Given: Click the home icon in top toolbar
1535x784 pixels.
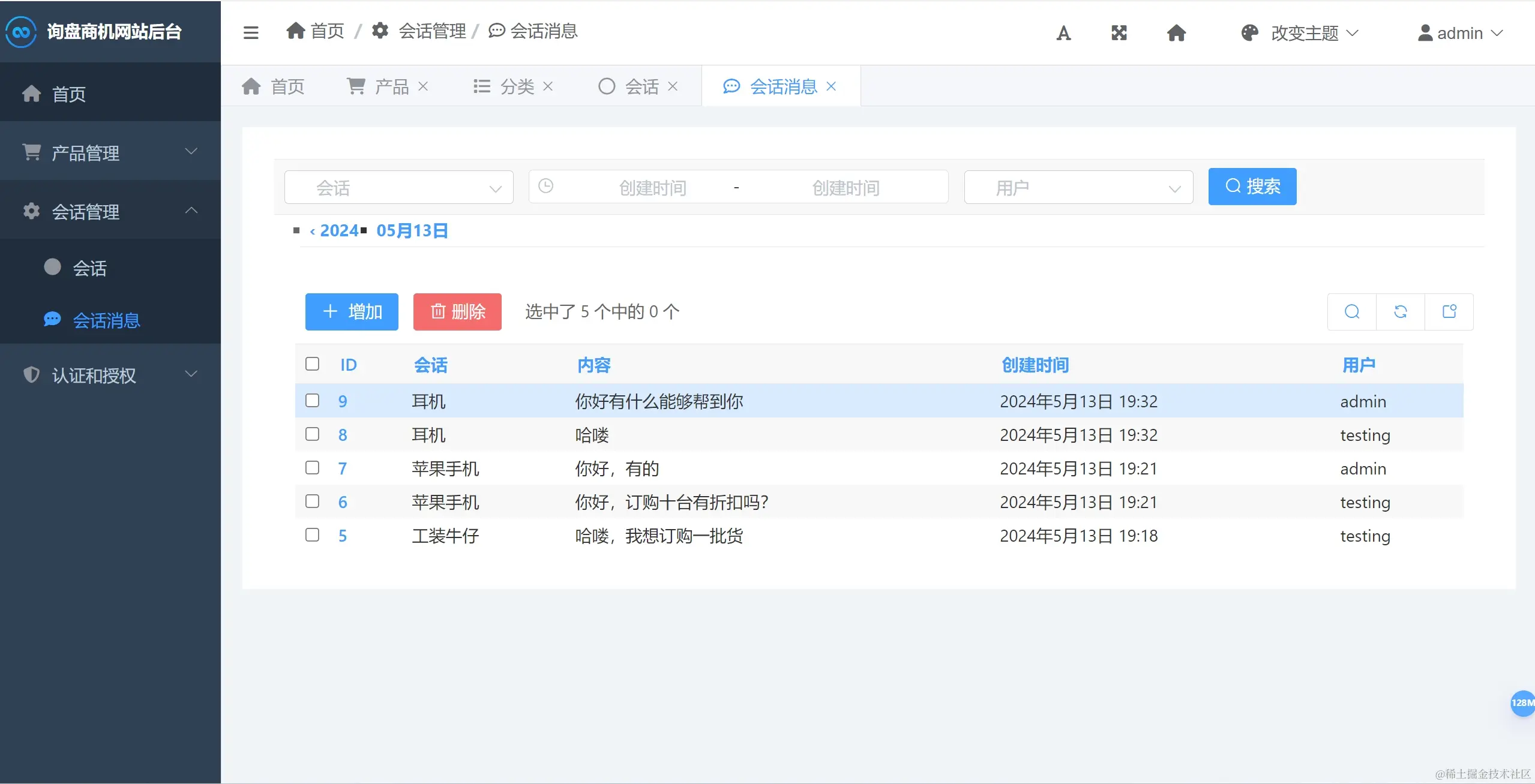Looking at the screenshot, I should [1176, 33].
